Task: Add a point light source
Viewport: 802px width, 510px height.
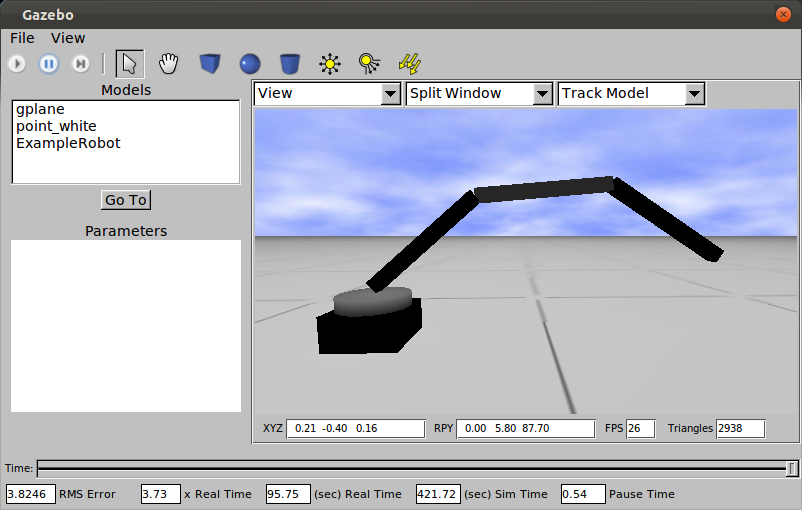Action: [x=330, y=64]
